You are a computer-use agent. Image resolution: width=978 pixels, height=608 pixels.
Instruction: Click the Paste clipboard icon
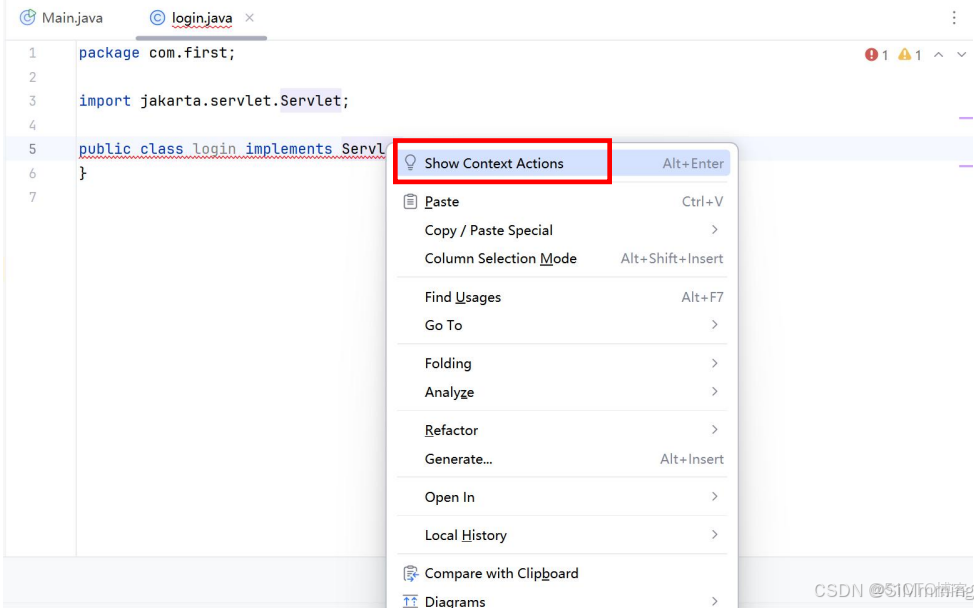[410, 201]
